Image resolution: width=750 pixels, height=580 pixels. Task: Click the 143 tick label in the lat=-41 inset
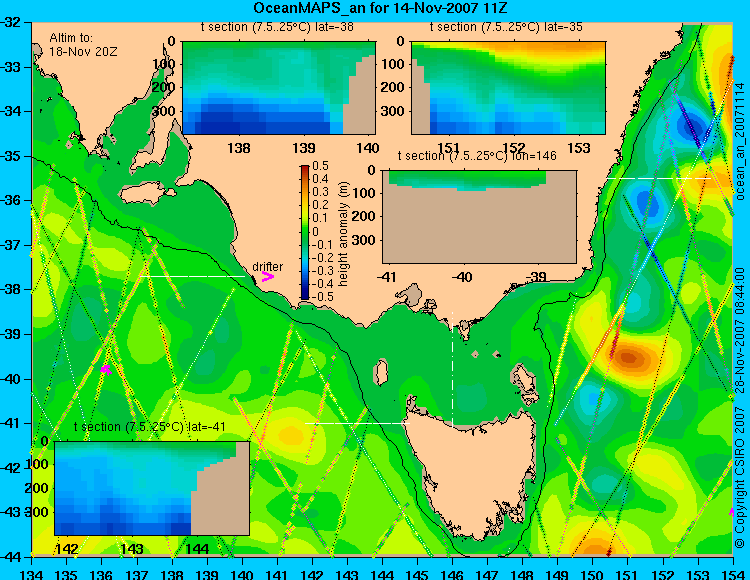(132, 549)
